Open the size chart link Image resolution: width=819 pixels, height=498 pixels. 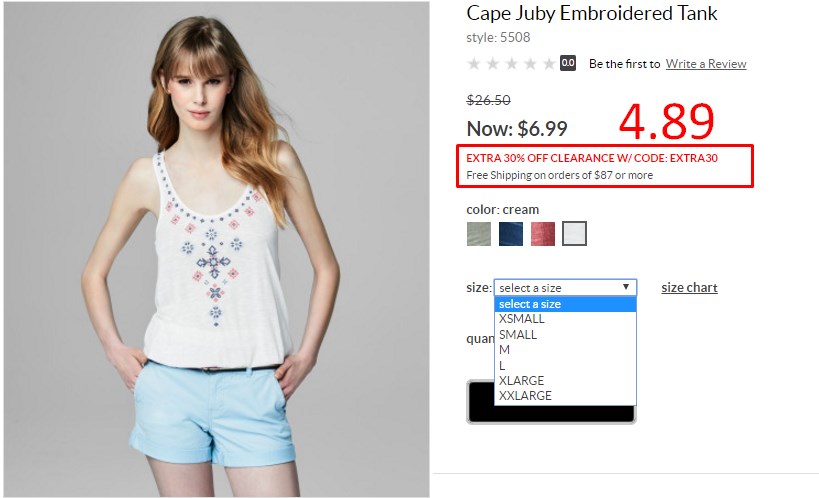[x=689, y=287]
